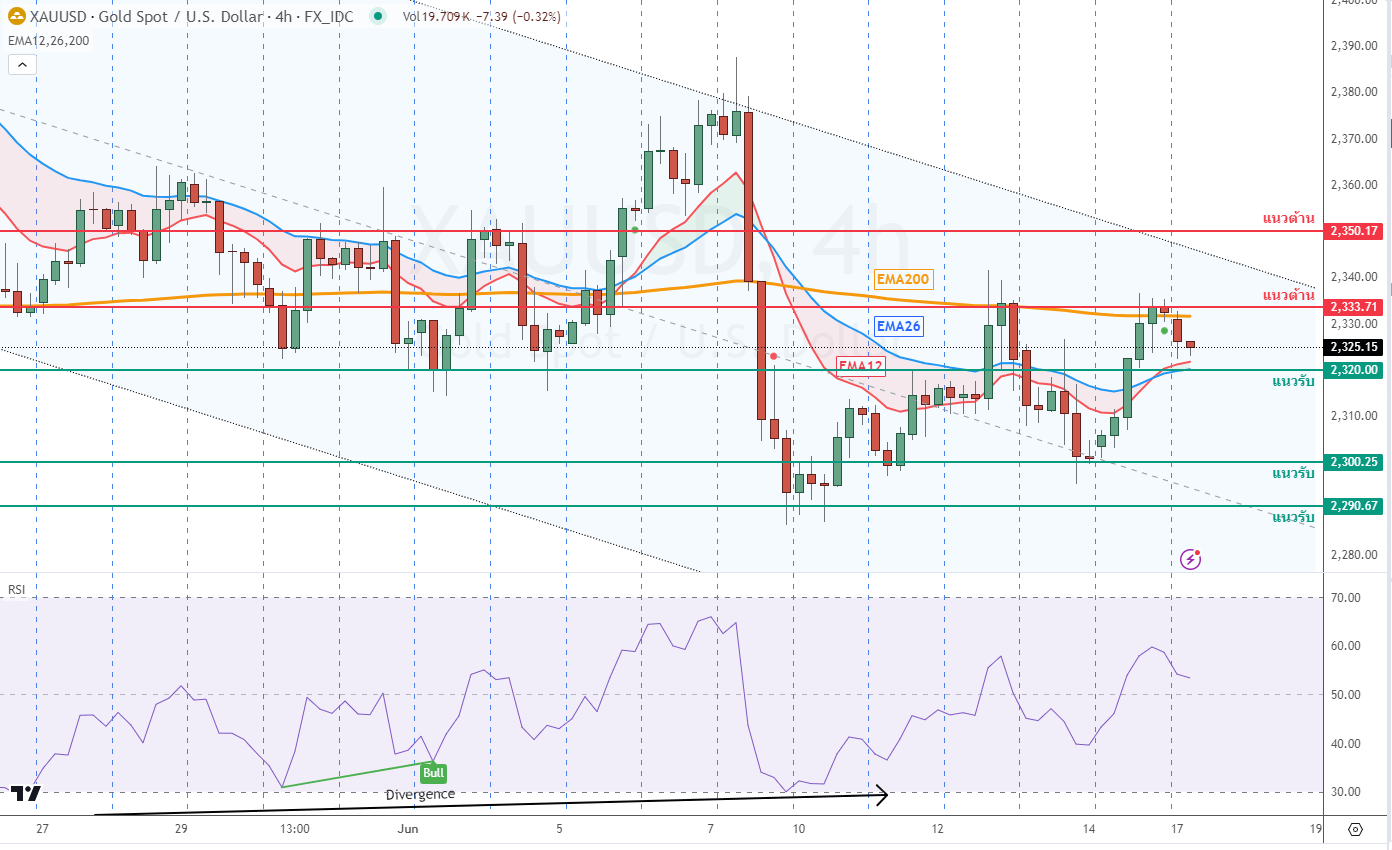Click the 2,333.71 resistance price tag
1392x850 pixels.
coord(1355,306)
